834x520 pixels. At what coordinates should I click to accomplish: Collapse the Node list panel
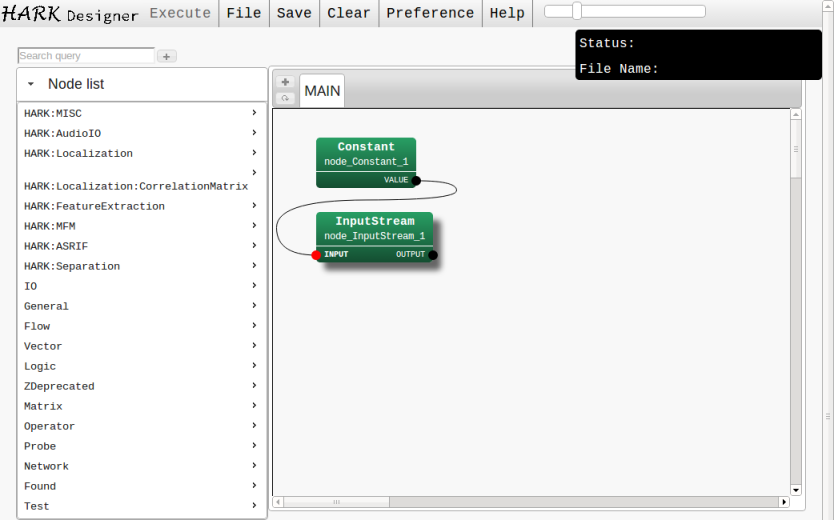pos(31,85)
